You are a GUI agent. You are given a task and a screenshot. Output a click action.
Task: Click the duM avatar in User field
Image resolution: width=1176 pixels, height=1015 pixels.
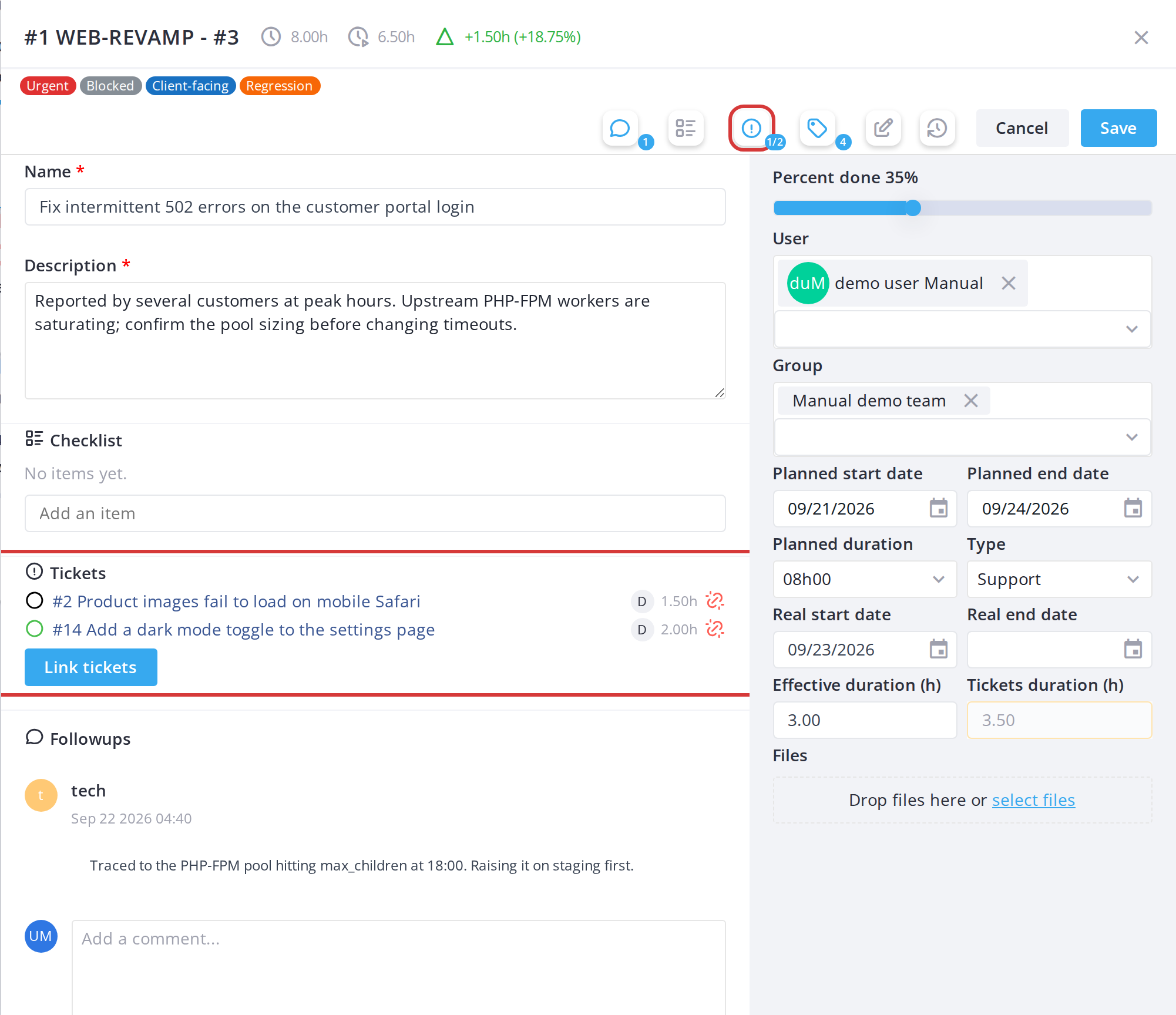tap(808, 283)
